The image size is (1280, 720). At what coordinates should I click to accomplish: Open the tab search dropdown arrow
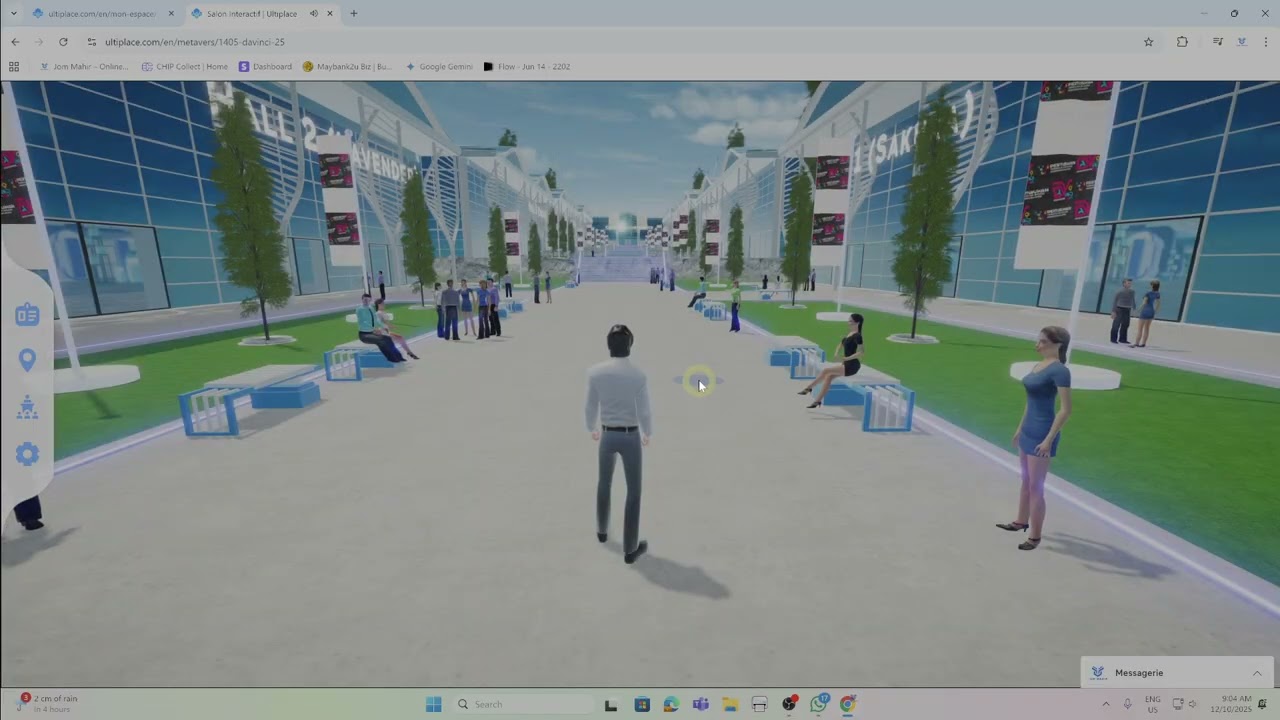pos(13,14)
